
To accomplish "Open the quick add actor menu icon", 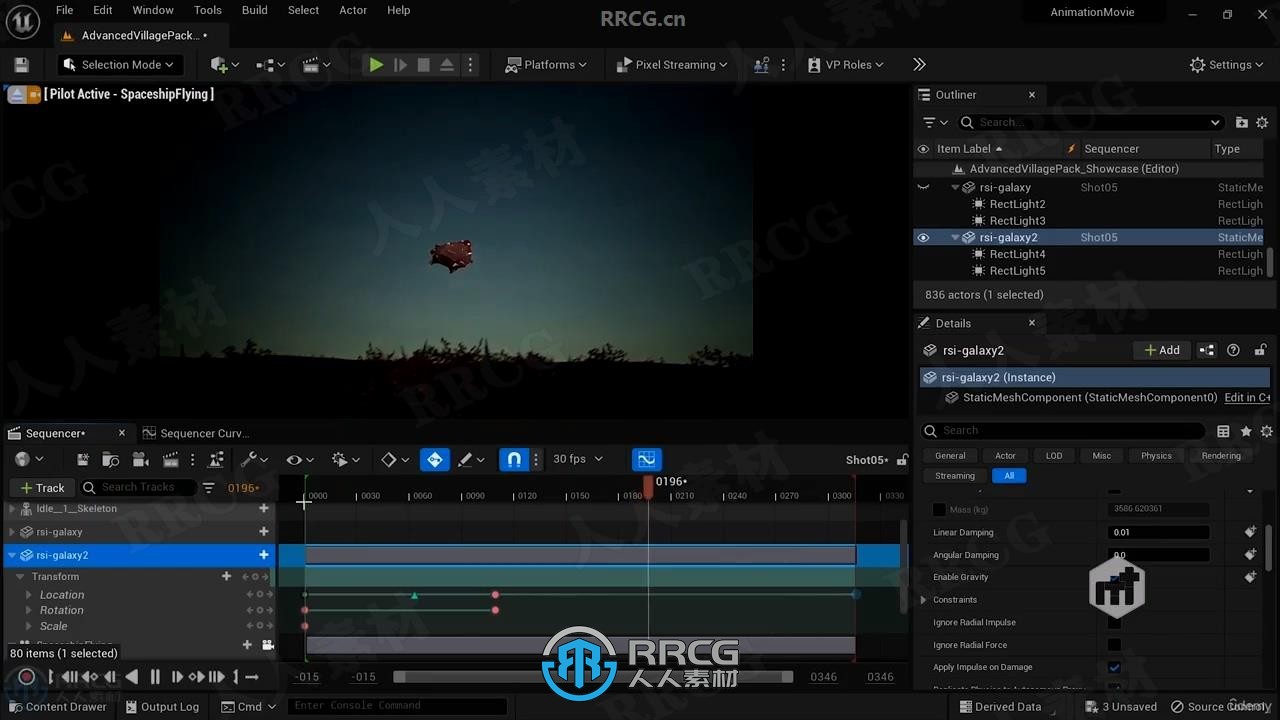I will 225,65.
